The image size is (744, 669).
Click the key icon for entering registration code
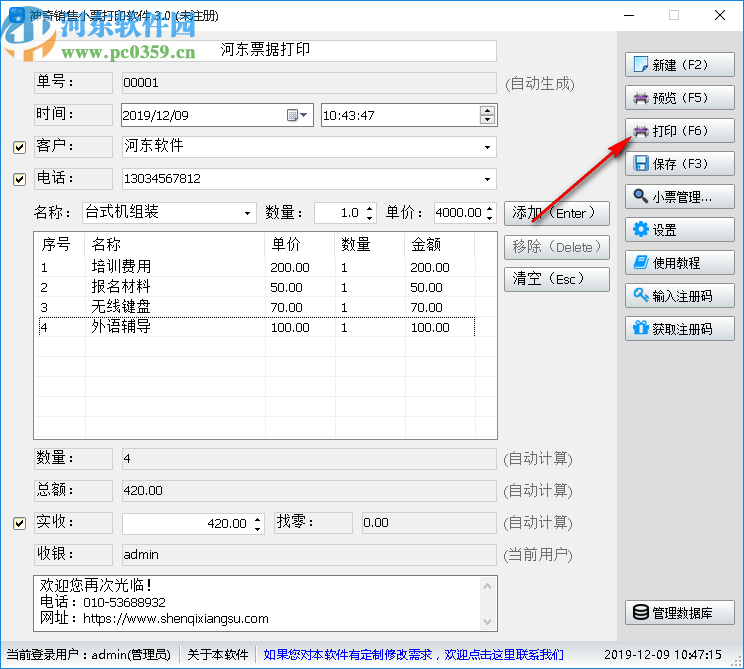coord(641,295)
